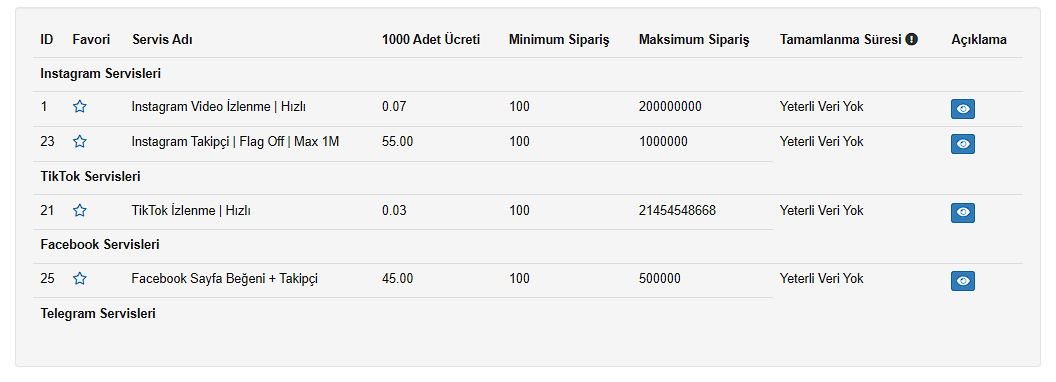
Task: Click the Minimum Sipariş column header
Action: click(x=559, y=40)
